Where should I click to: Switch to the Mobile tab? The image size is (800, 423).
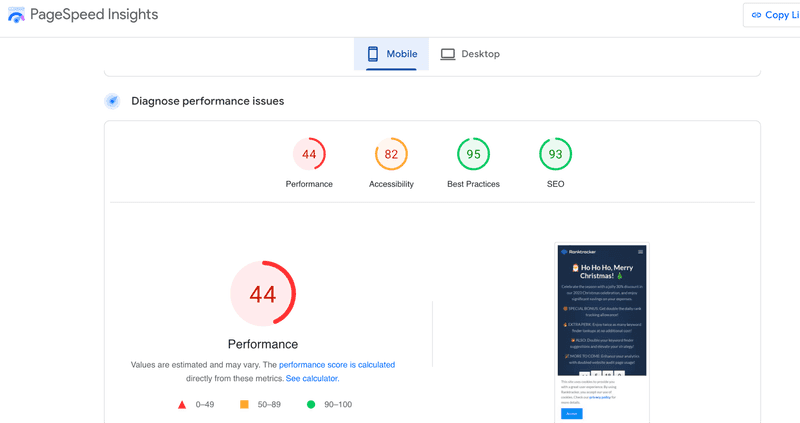coord(391,54)
